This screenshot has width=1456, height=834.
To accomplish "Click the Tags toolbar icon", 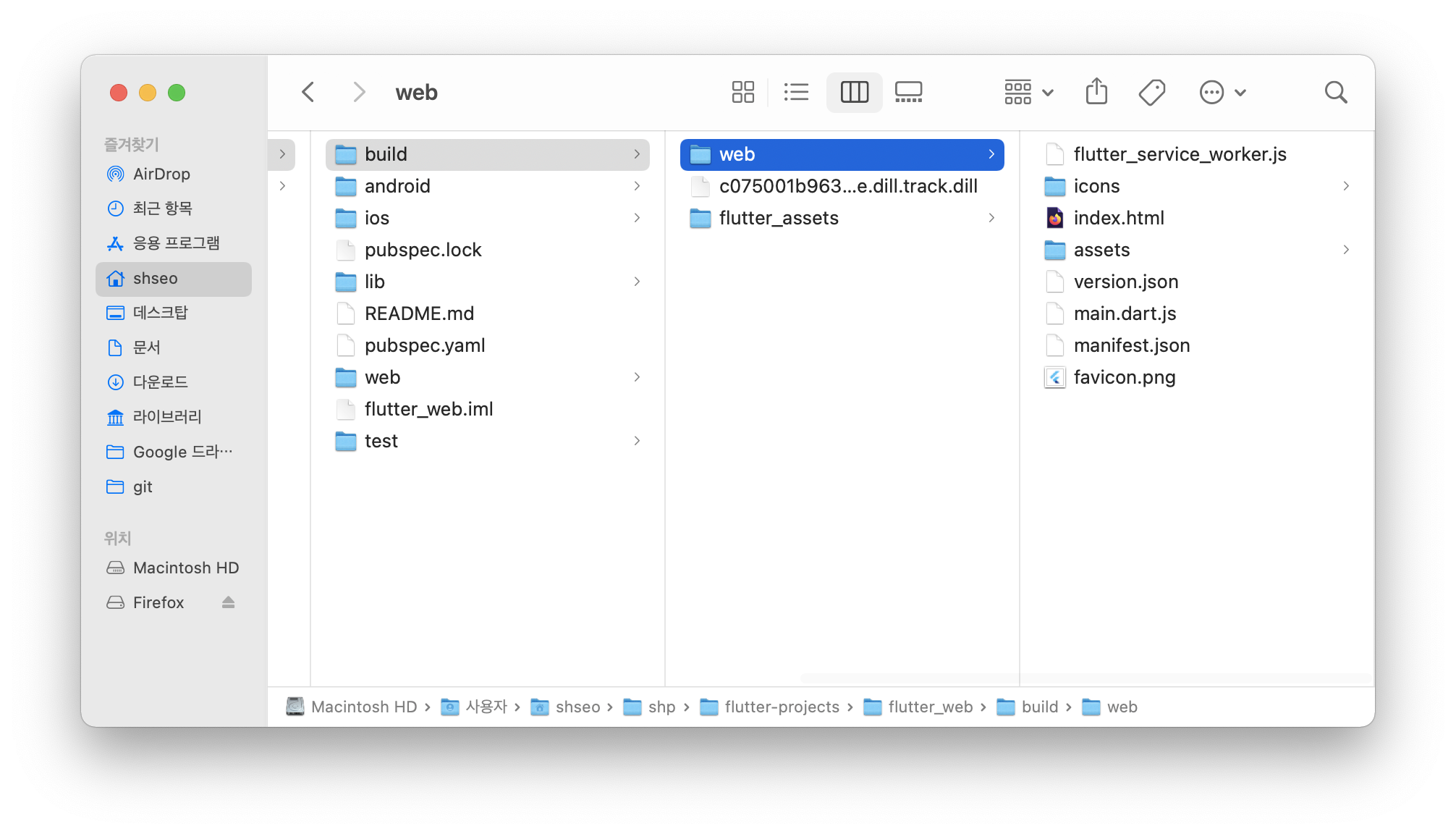I will (x=1151, y=92).
